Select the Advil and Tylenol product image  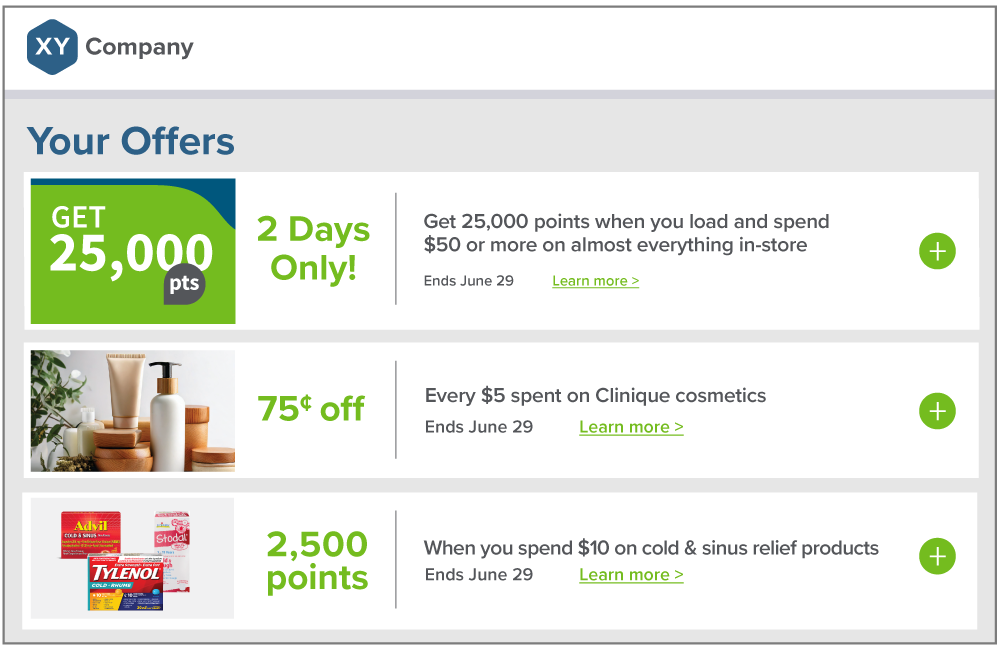pos(132,558)
